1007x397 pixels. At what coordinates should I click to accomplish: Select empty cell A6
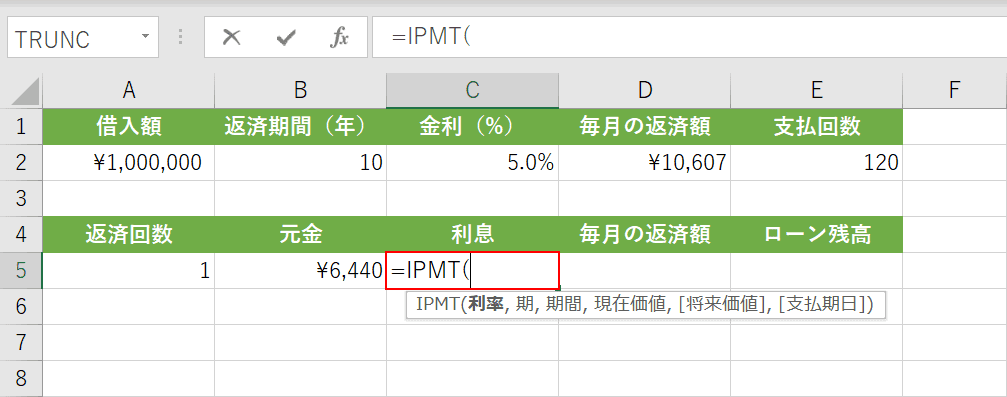[x=128, y=306]
